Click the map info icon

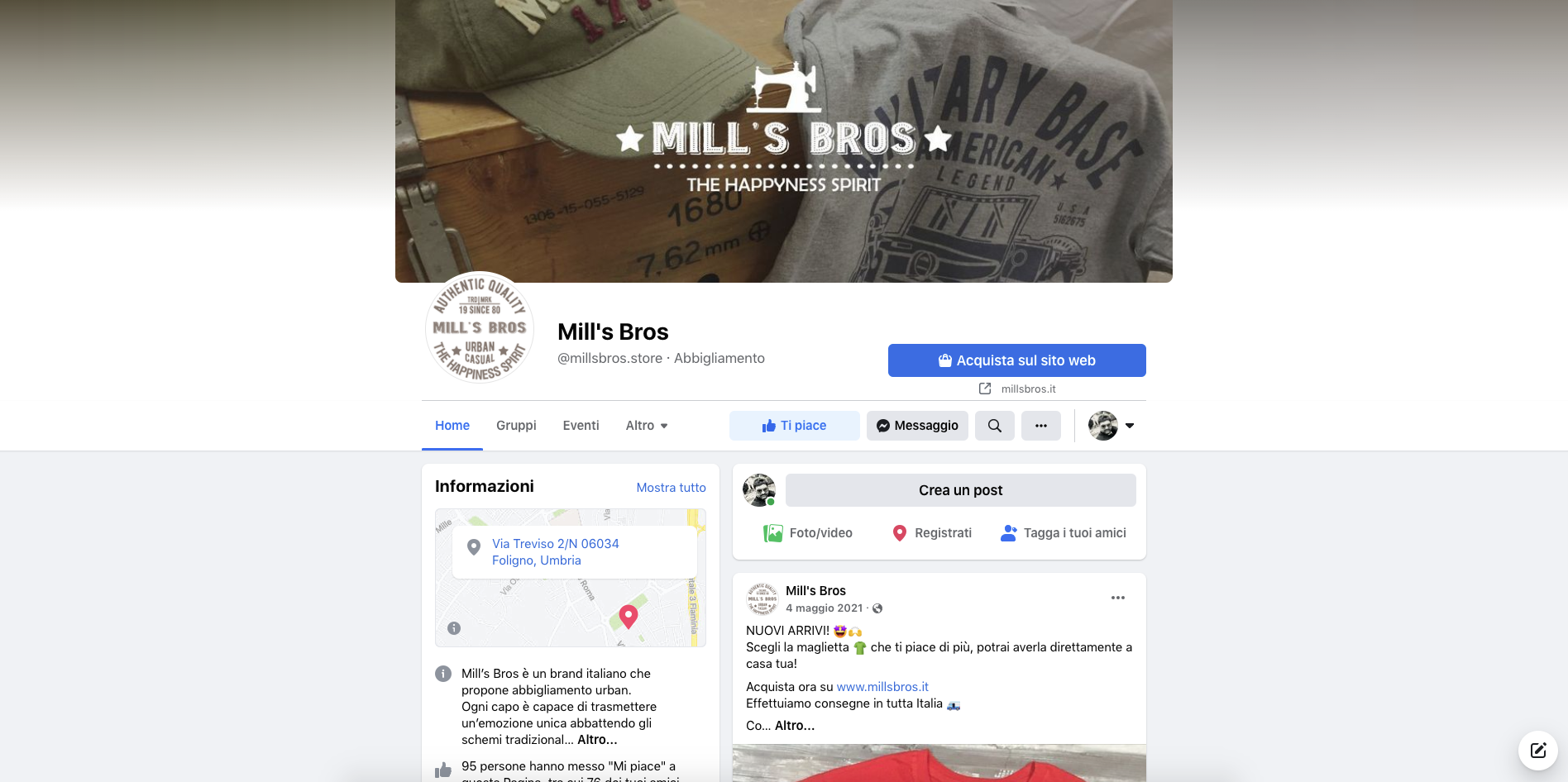coord(454,628)
